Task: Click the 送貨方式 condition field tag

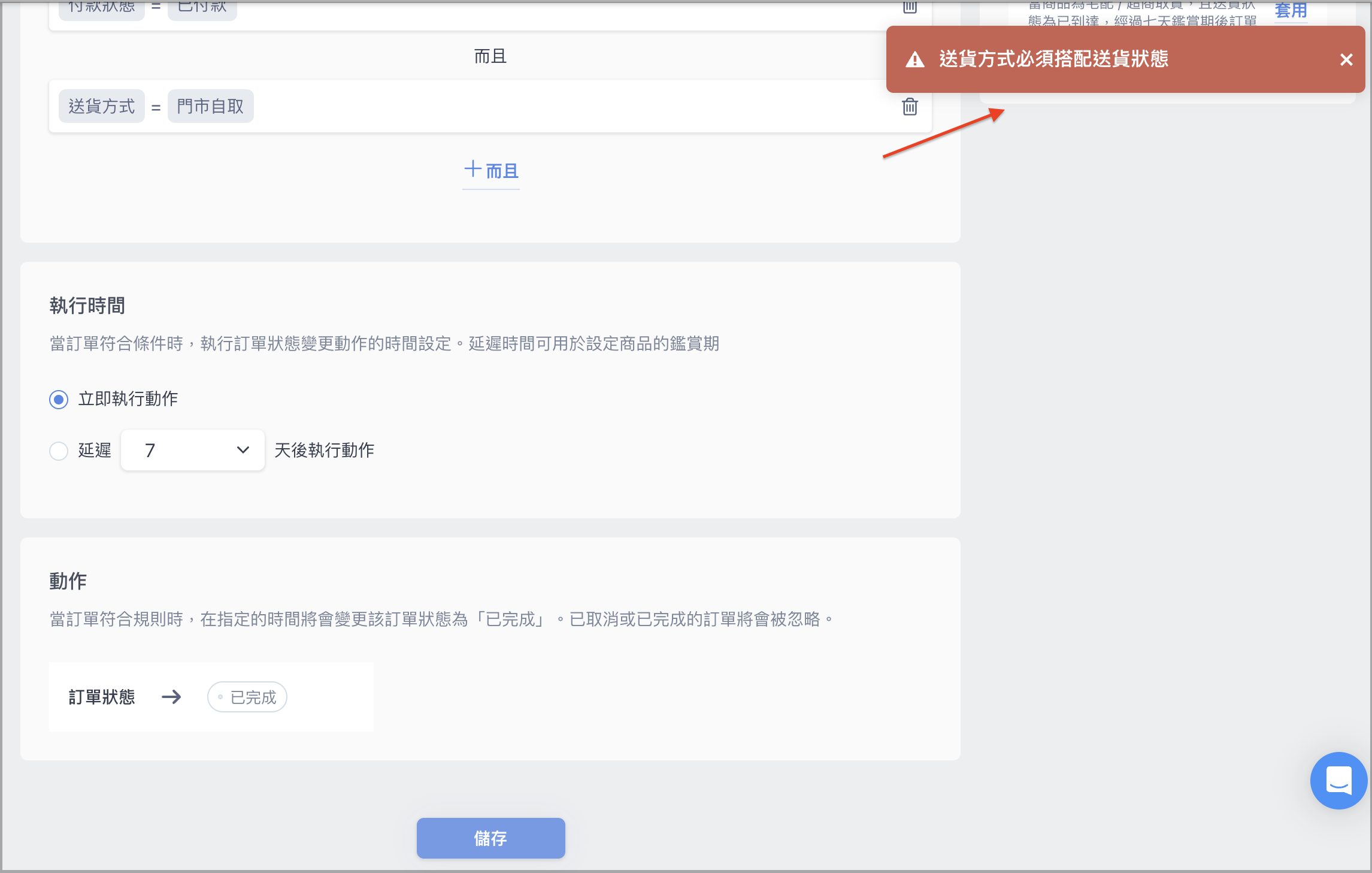Action: click(x=102, y=106)
